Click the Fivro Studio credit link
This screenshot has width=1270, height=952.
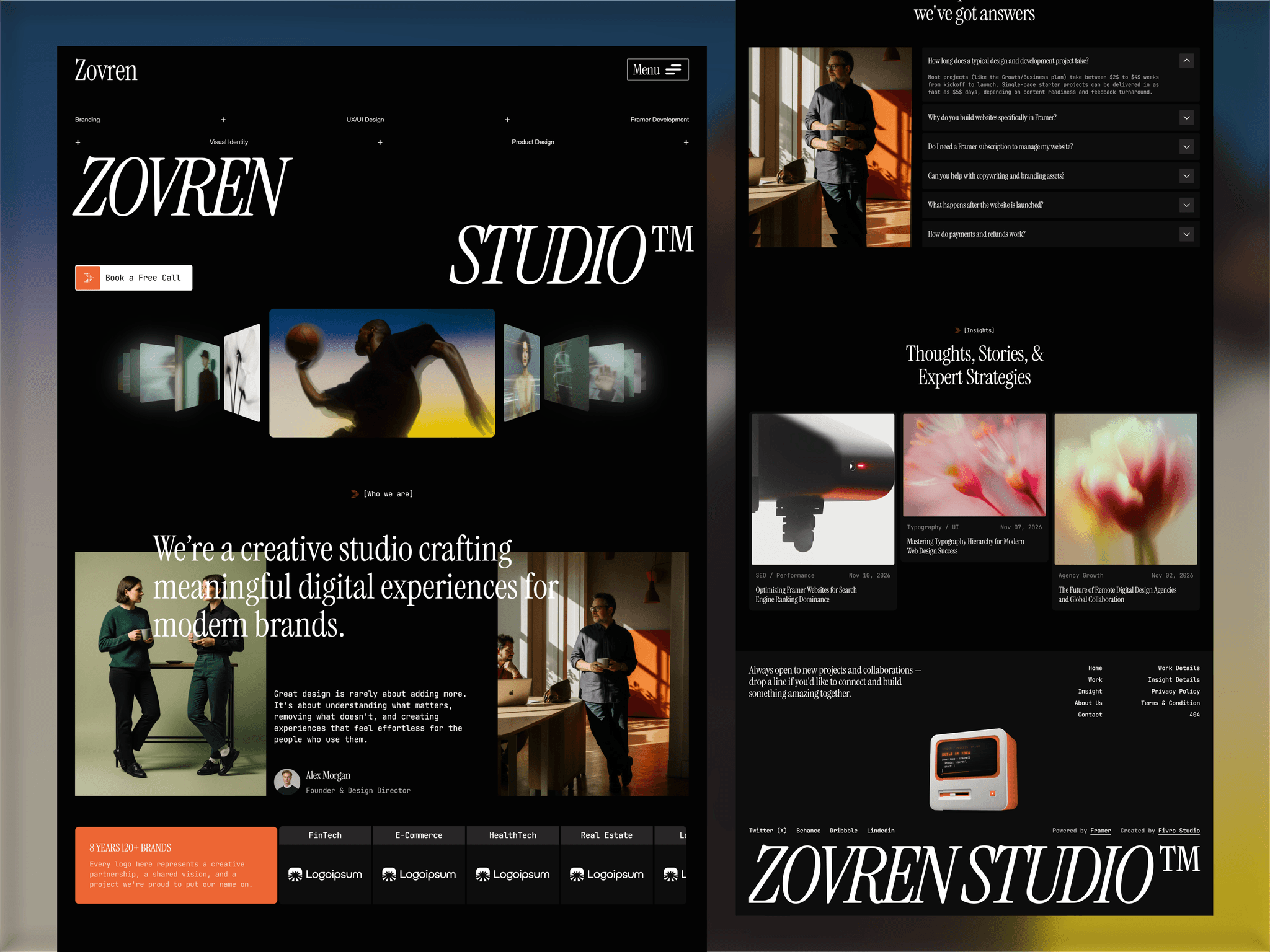(1179, 831)
